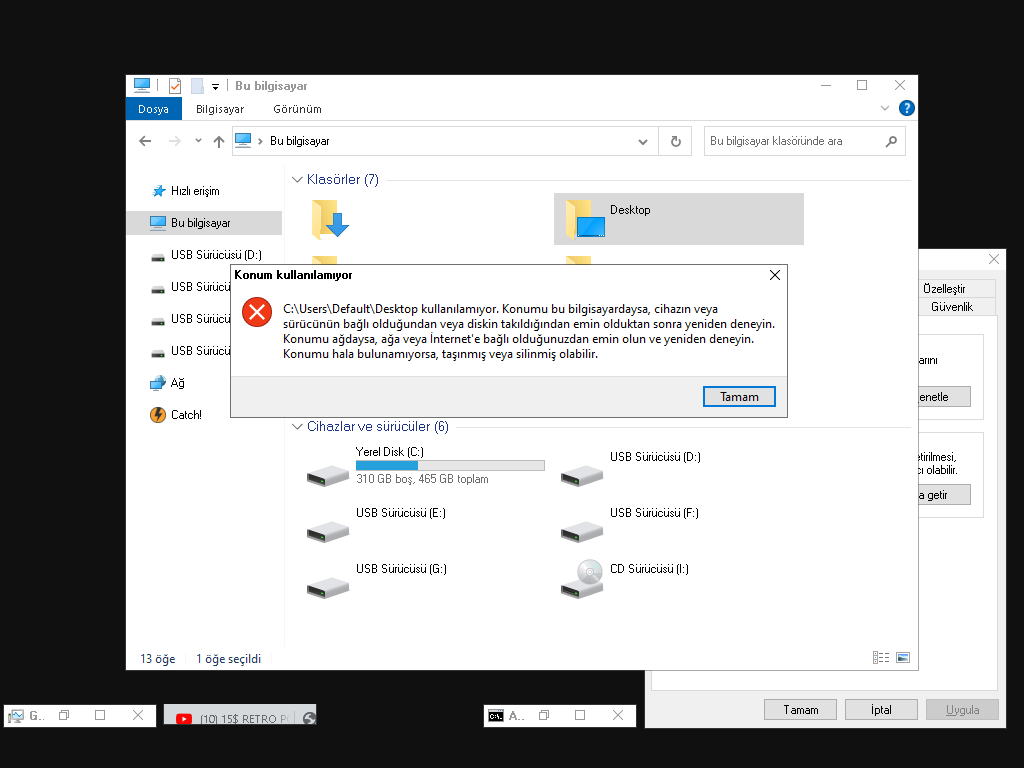Expand the ribbon with the chevron

(885, 108)
